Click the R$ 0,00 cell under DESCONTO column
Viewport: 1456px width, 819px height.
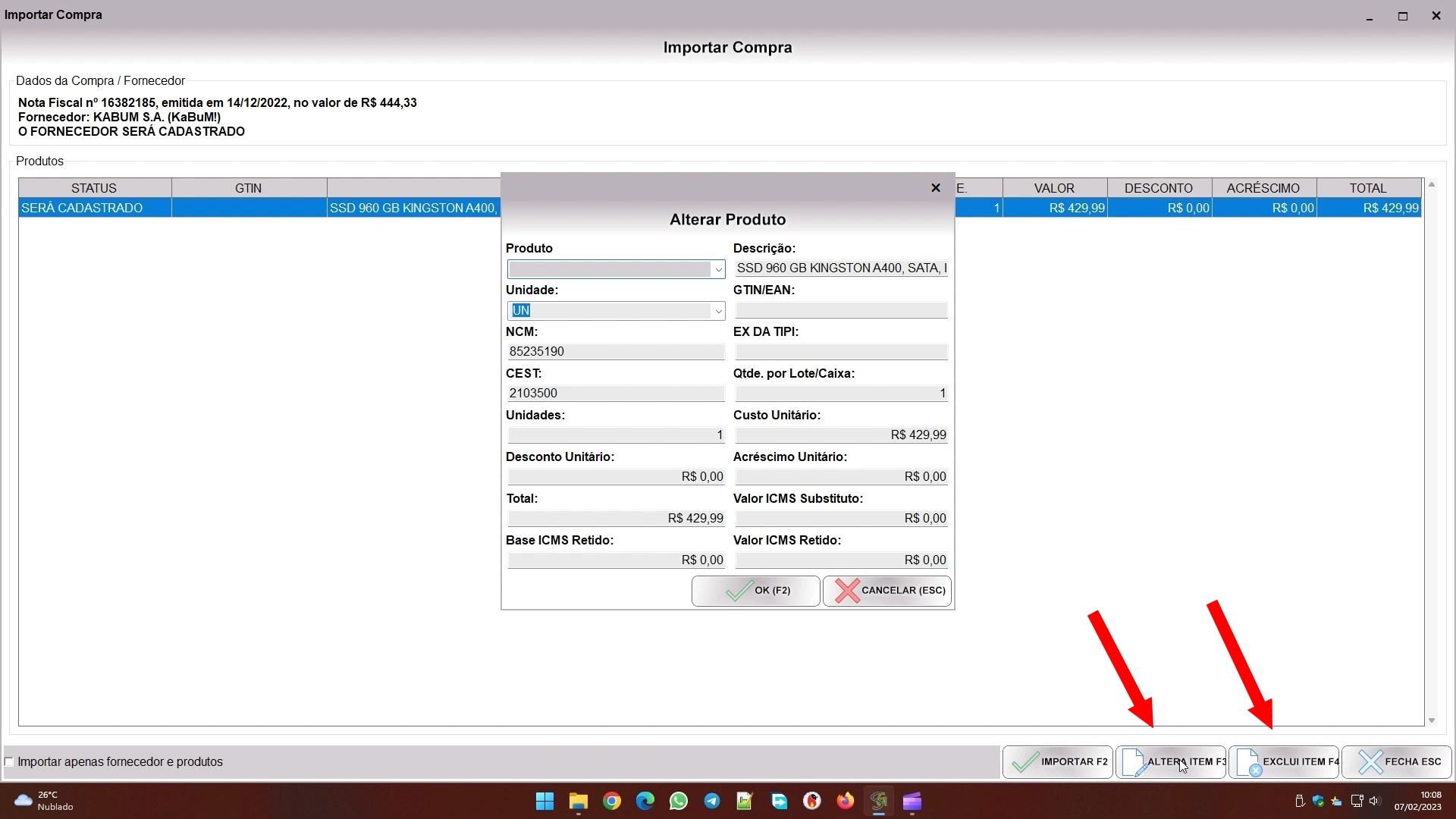(x=1159, y=208)
